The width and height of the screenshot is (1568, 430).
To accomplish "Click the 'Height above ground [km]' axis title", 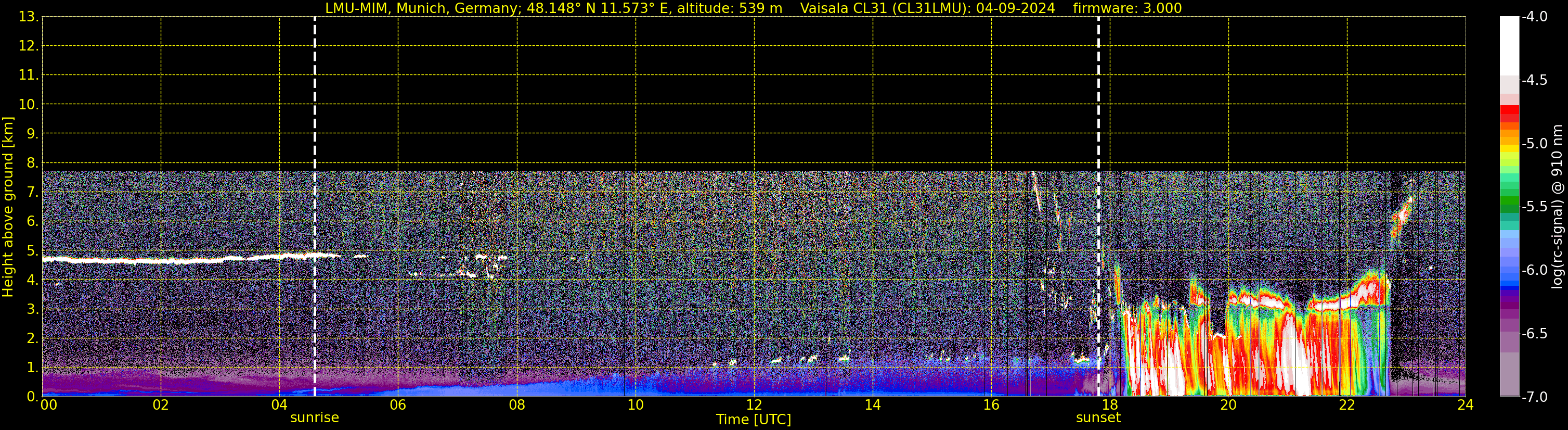I will [x=8, y=207].
